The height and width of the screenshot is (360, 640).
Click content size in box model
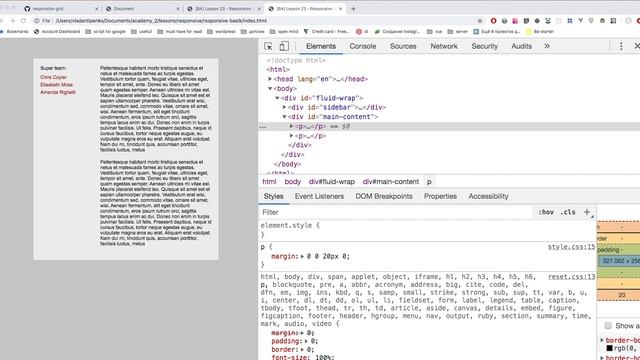(621, 261)
